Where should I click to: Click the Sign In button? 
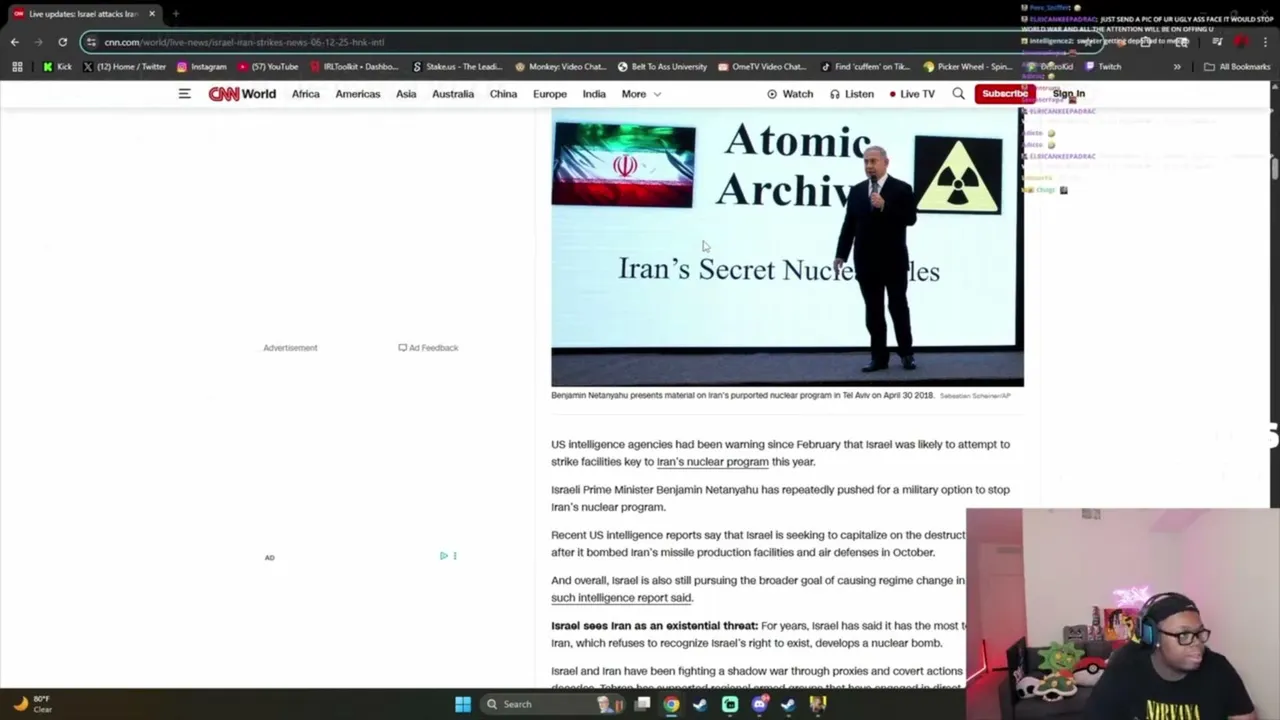pos(1068,94)
